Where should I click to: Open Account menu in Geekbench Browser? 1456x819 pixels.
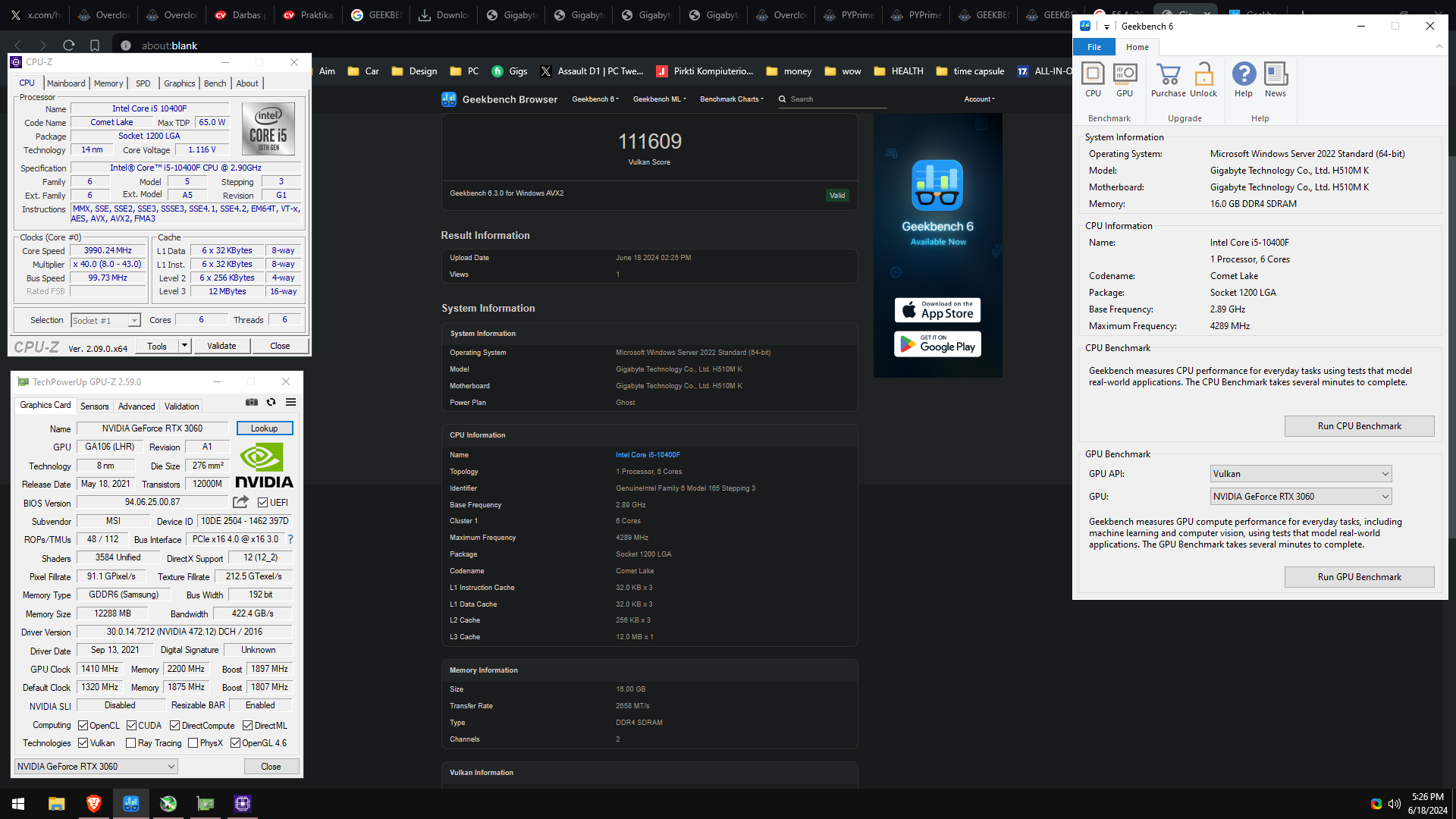(x=979, y=99)
